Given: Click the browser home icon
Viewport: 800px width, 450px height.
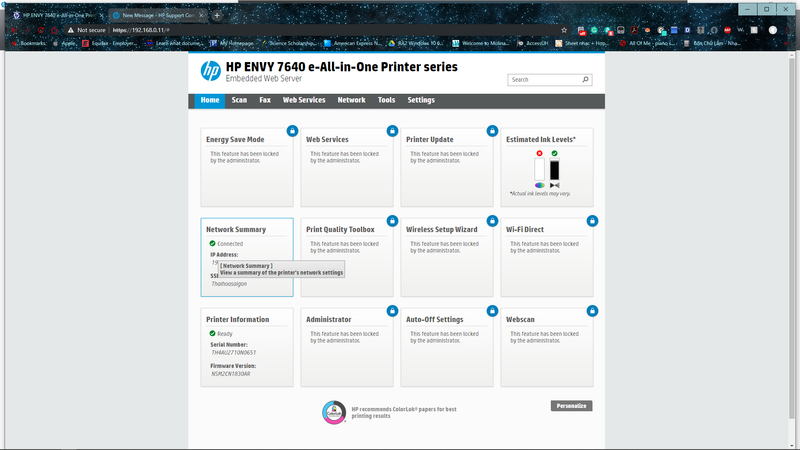Looking at the screenshot, I should pos(54,30).
